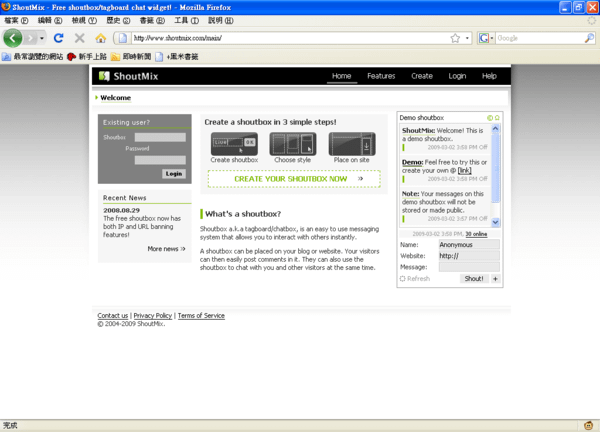This screenshot has height=432, width=600.
Task: Open the 即時新聞 feed bookmark folder
Action: [131, 57]
